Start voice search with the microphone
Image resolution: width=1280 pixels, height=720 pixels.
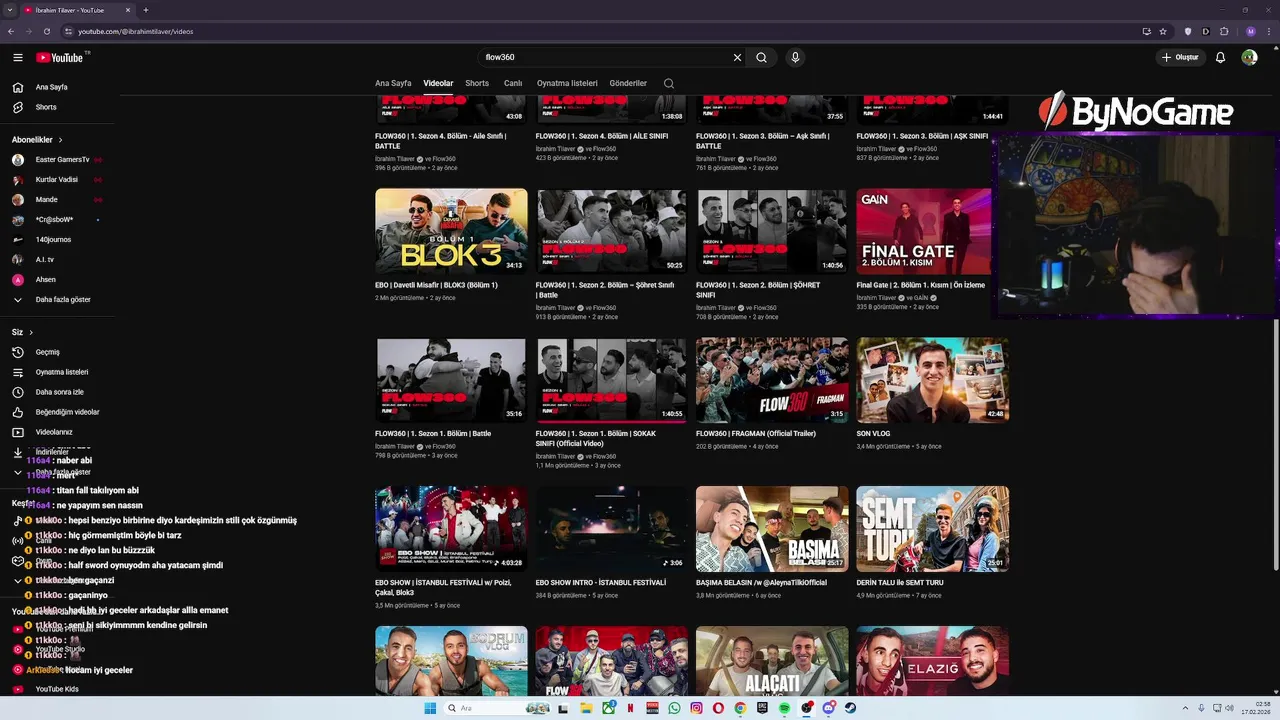tap(795, 57)
